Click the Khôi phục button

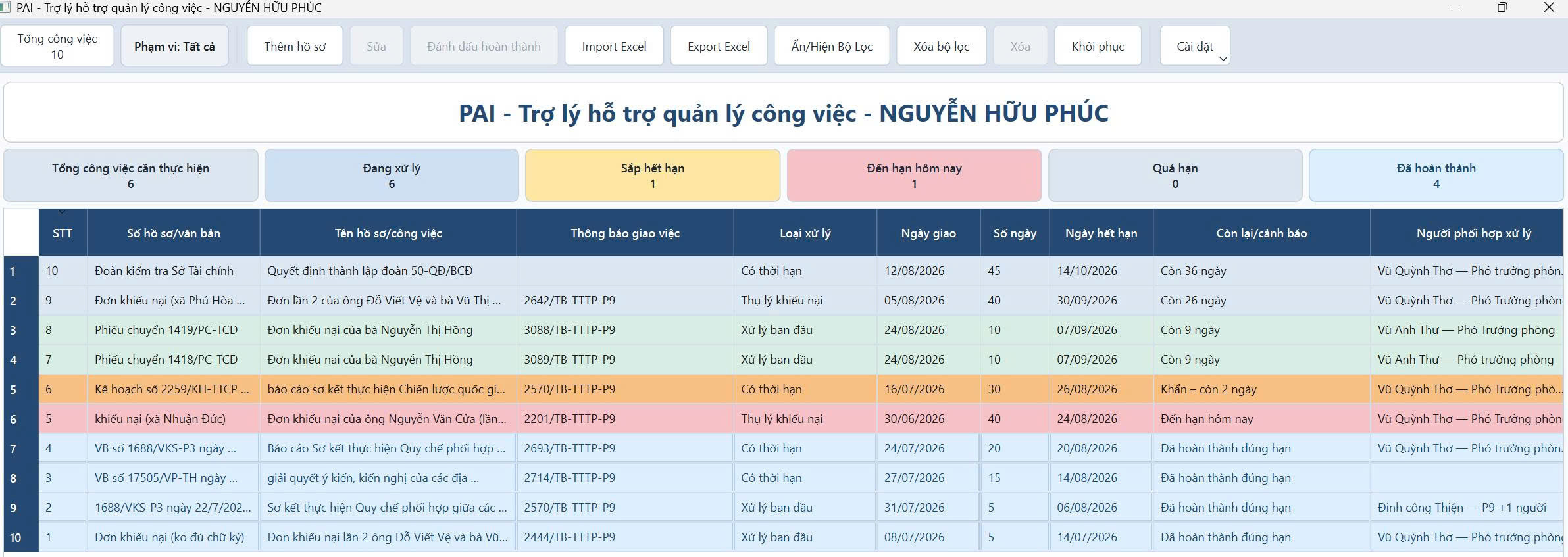pos(1098,46)
